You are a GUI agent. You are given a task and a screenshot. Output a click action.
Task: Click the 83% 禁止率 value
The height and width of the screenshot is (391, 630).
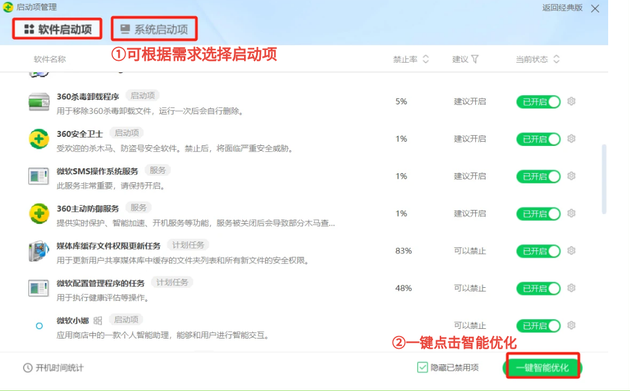point(403,251)
